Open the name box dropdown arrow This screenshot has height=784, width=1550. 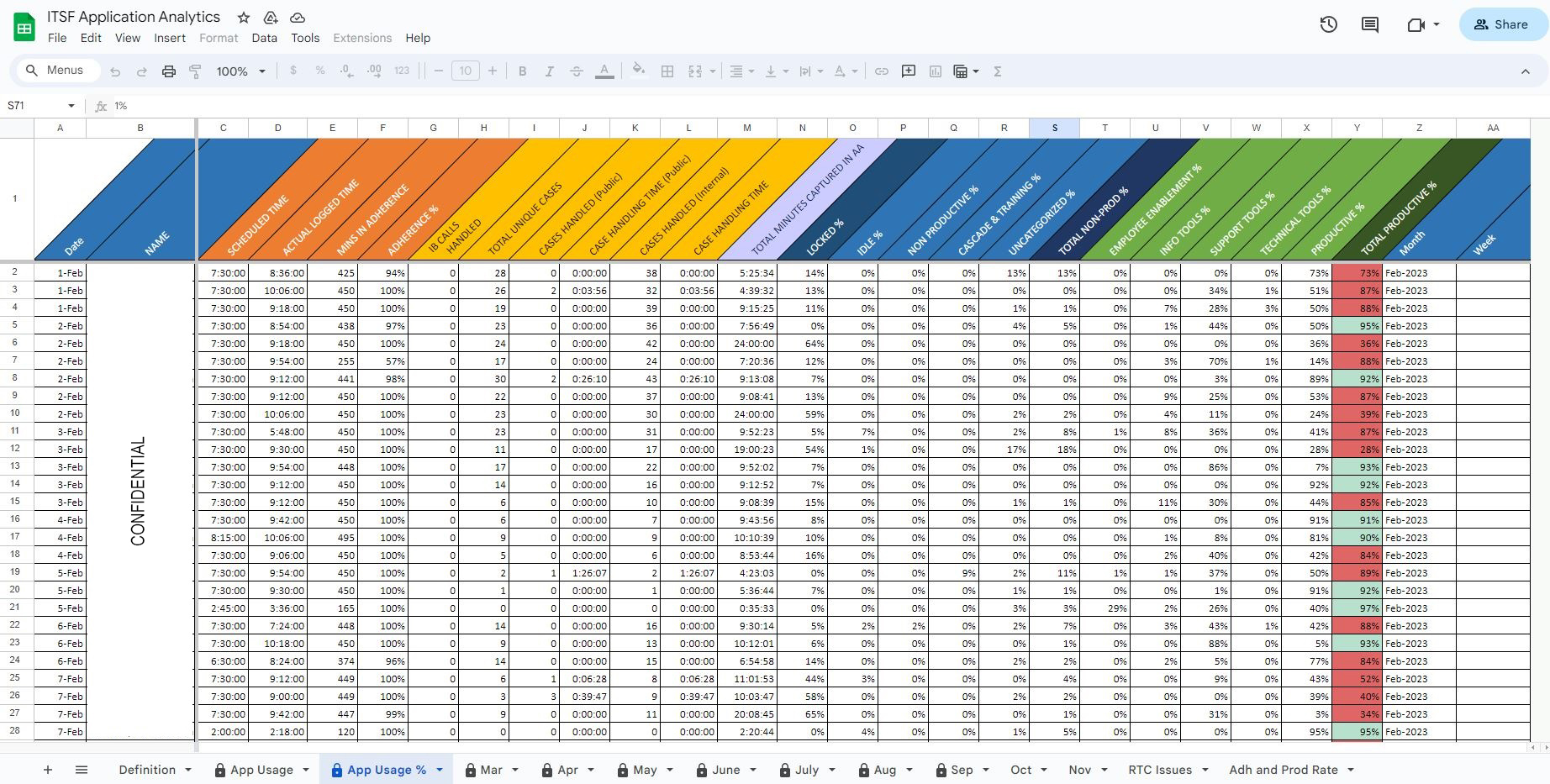(x=71, y=106)
